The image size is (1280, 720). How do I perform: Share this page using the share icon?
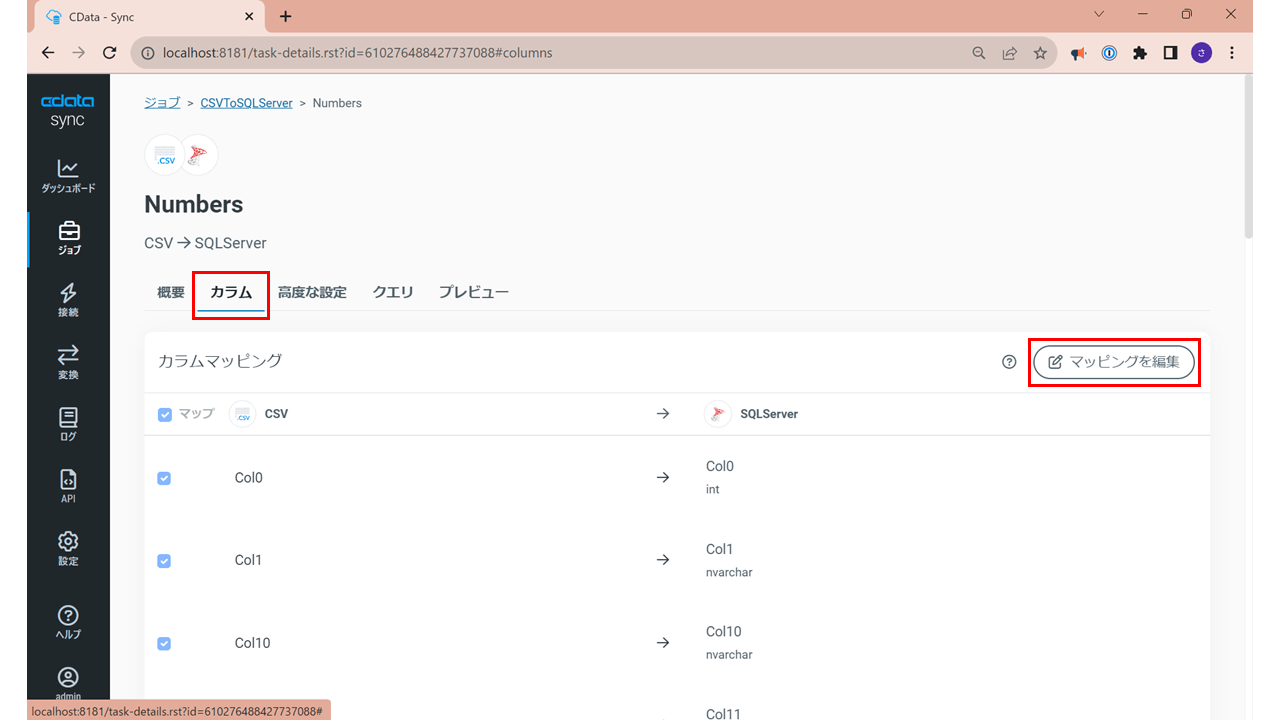[1010, 53]
